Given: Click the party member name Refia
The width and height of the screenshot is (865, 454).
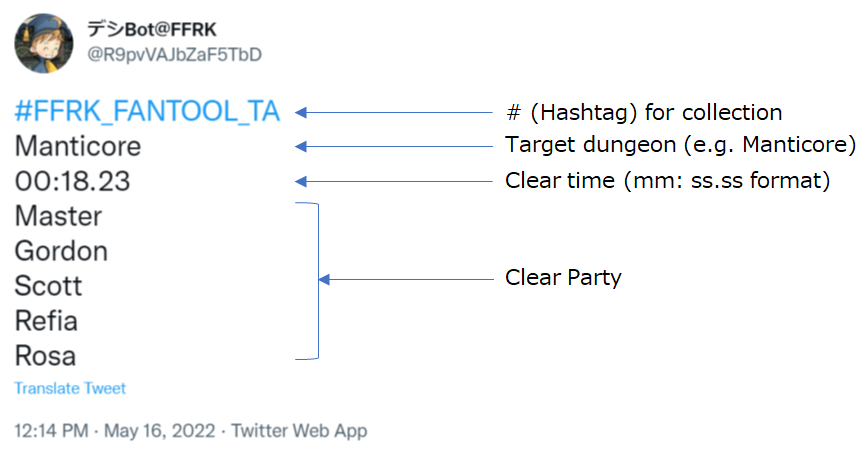Looking at the screenshot, I should pyautogui.click(x=46, y=321).
